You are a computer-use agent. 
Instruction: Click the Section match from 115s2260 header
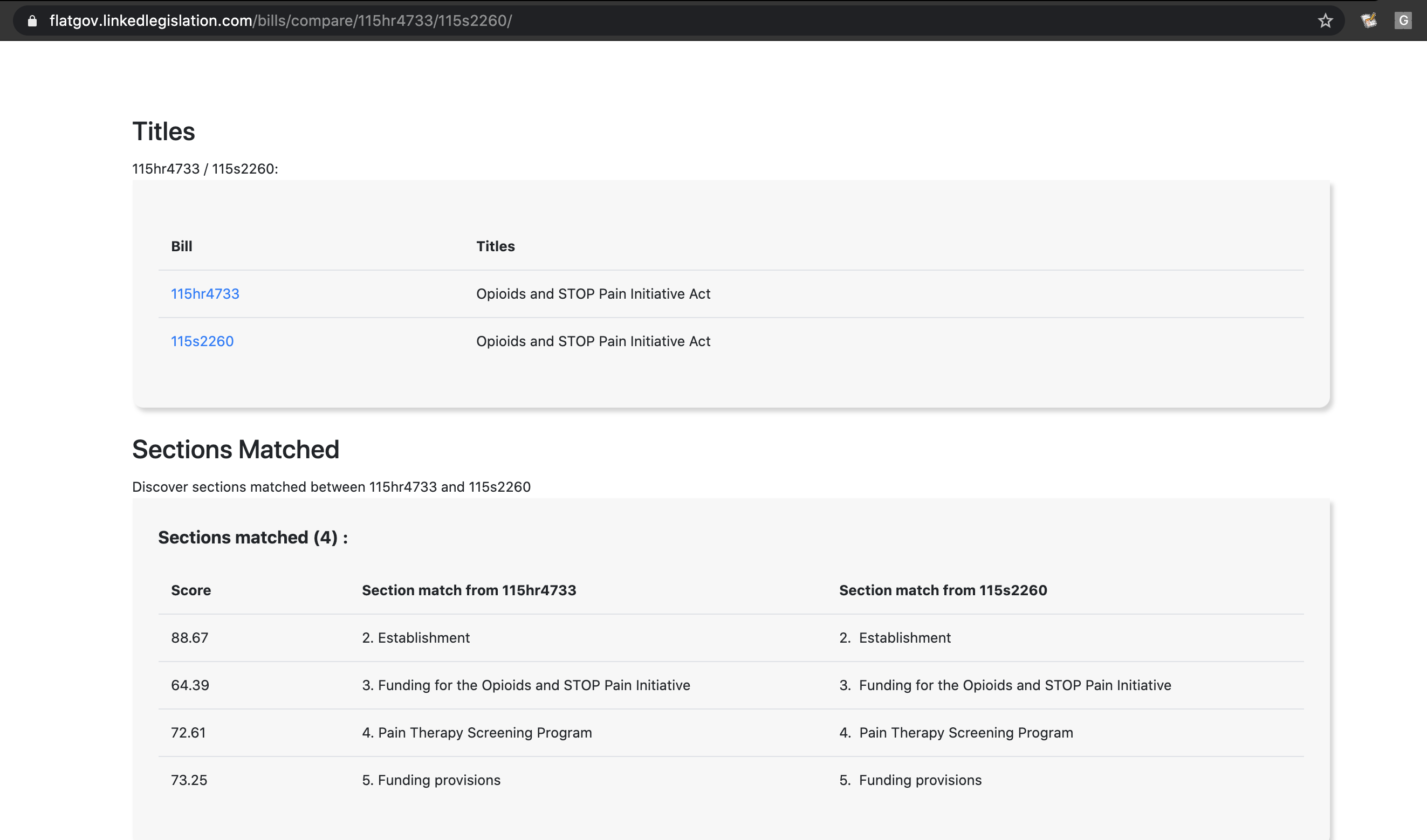943,590
